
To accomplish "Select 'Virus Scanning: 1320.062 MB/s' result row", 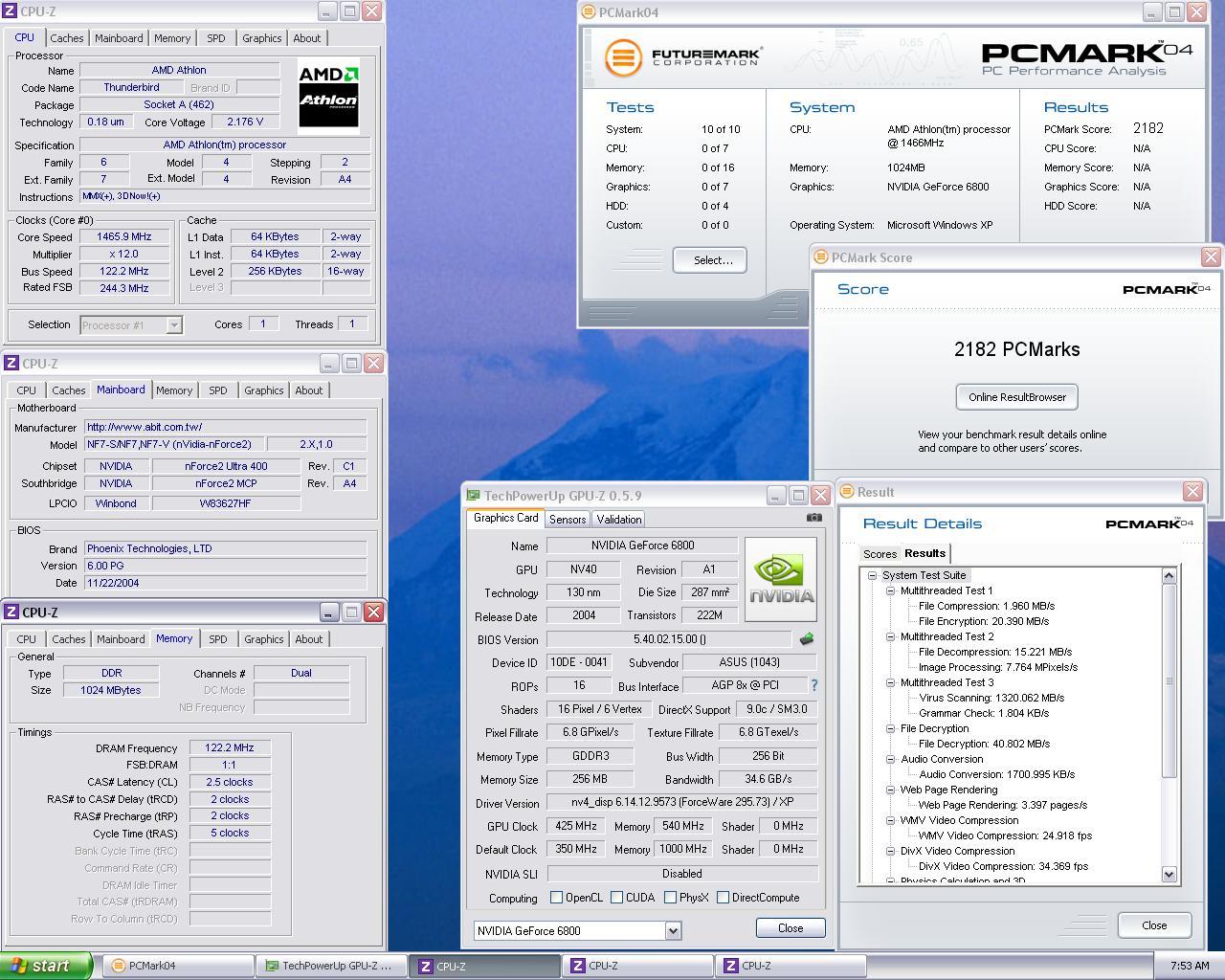I will tap(991, 698).
